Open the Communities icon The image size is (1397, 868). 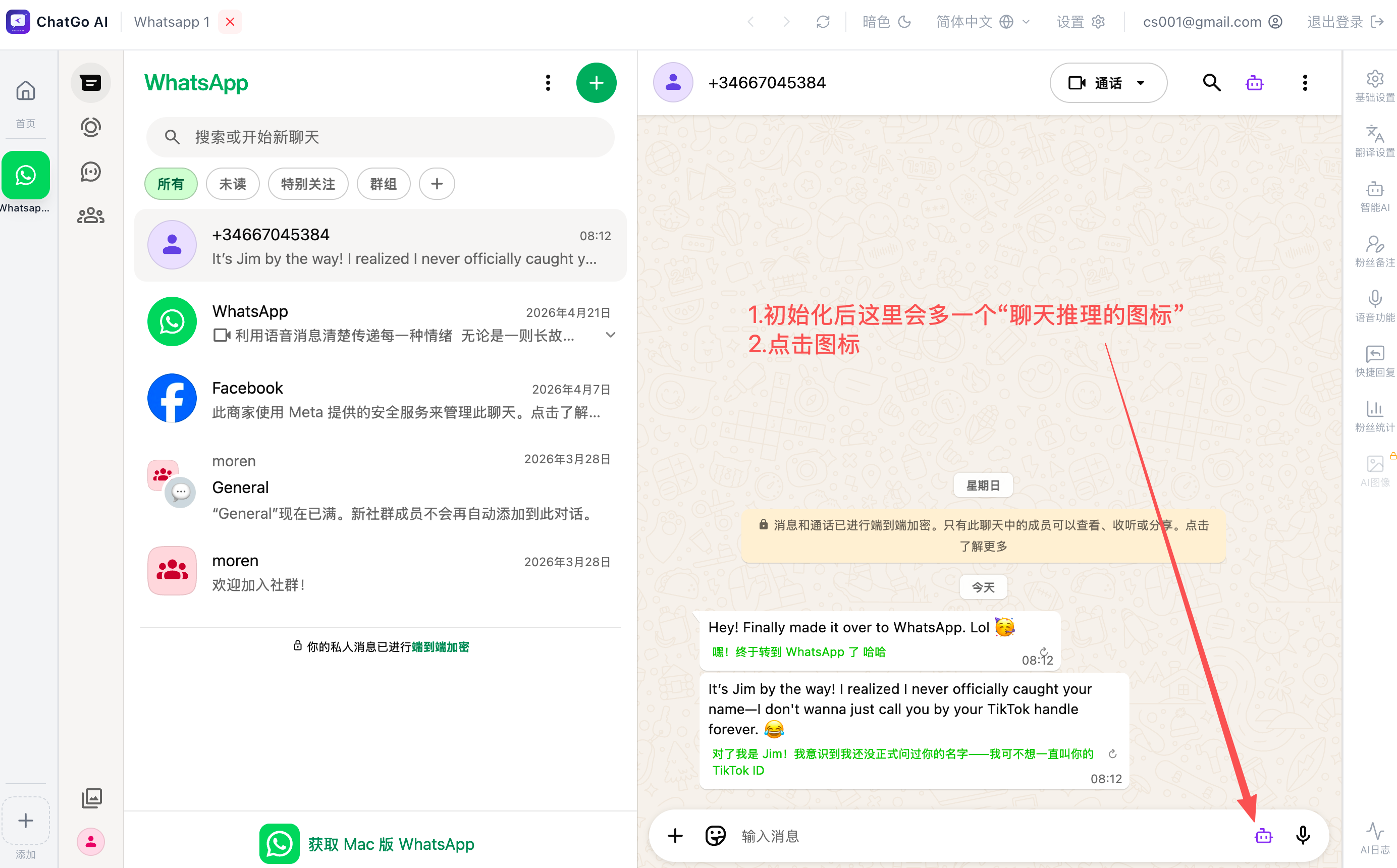coord(91,216)
